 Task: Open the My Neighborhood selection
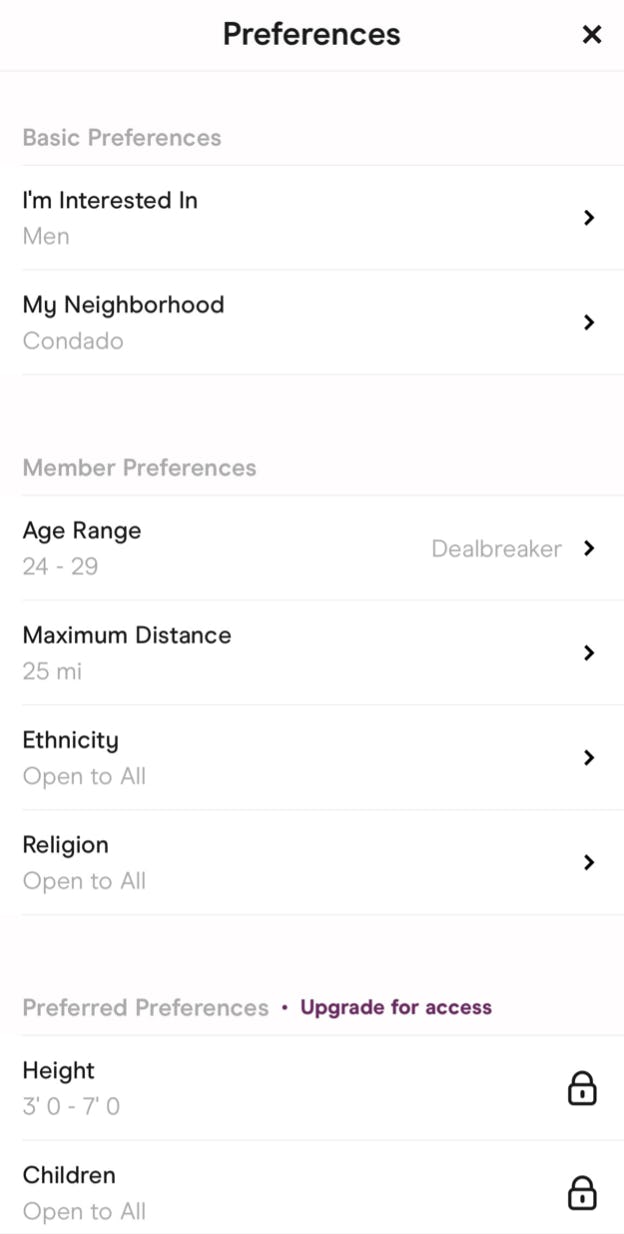click(123, 304)
